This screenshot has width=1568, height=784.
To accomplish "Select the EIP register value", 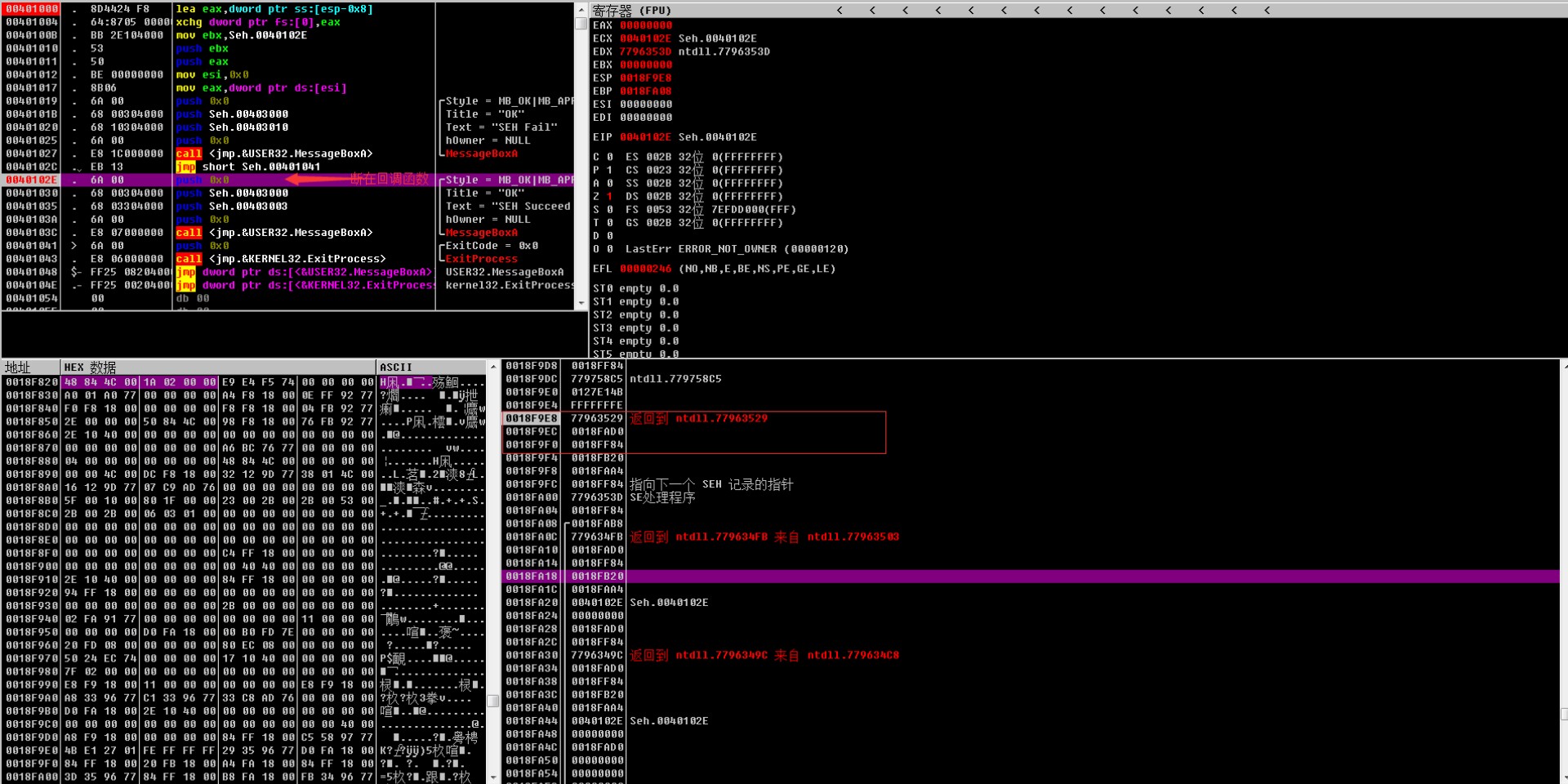I will (x=646, y=137).
